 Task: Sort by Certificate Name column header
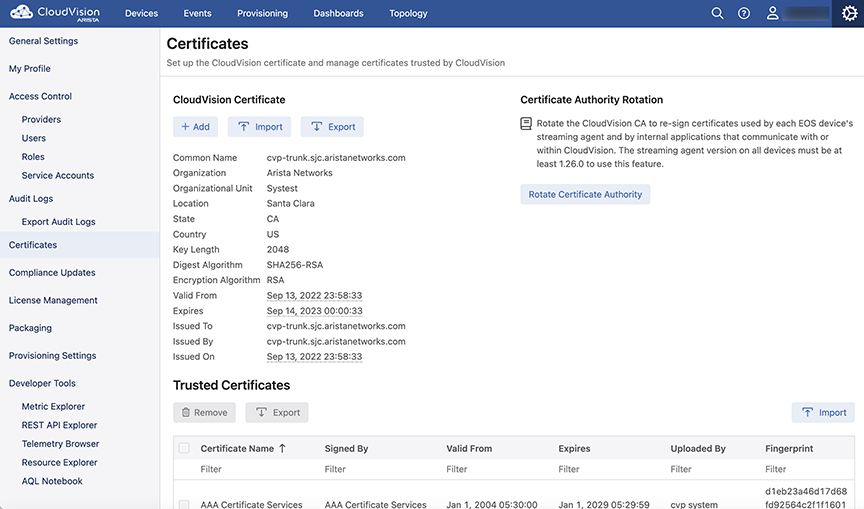click(237, 448)
